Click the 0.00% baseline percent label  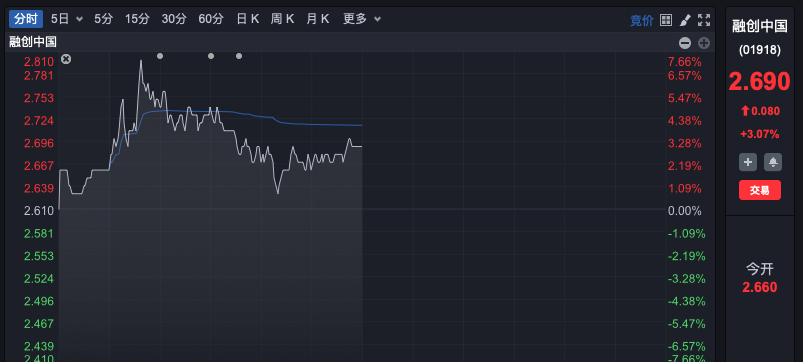pos(685,210)
